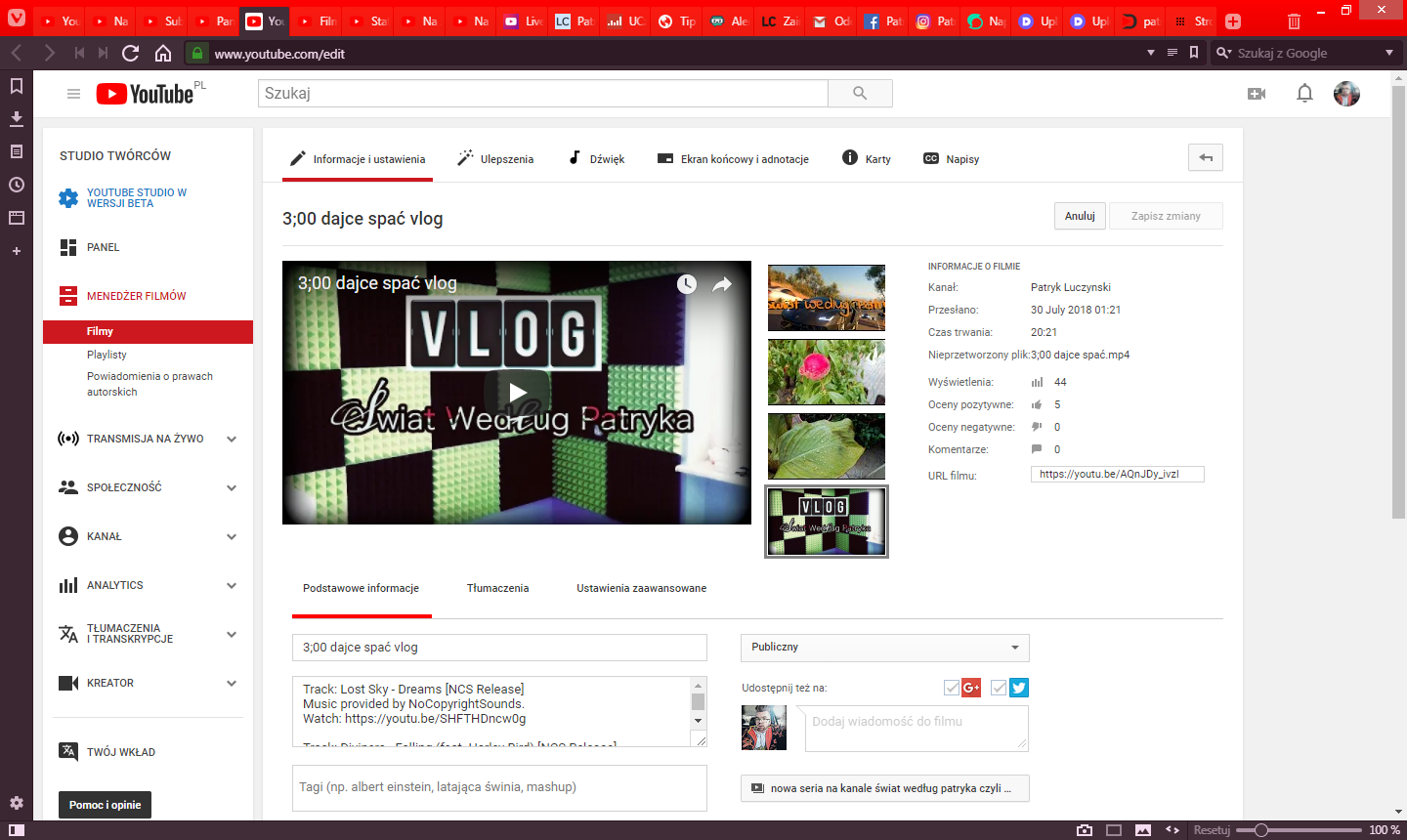Image resolution: width=1407 pixels, height=840 pixels.
Task: Click the YouTube search magnifier button
Action: pyautogui.click(x=860, y=93)
